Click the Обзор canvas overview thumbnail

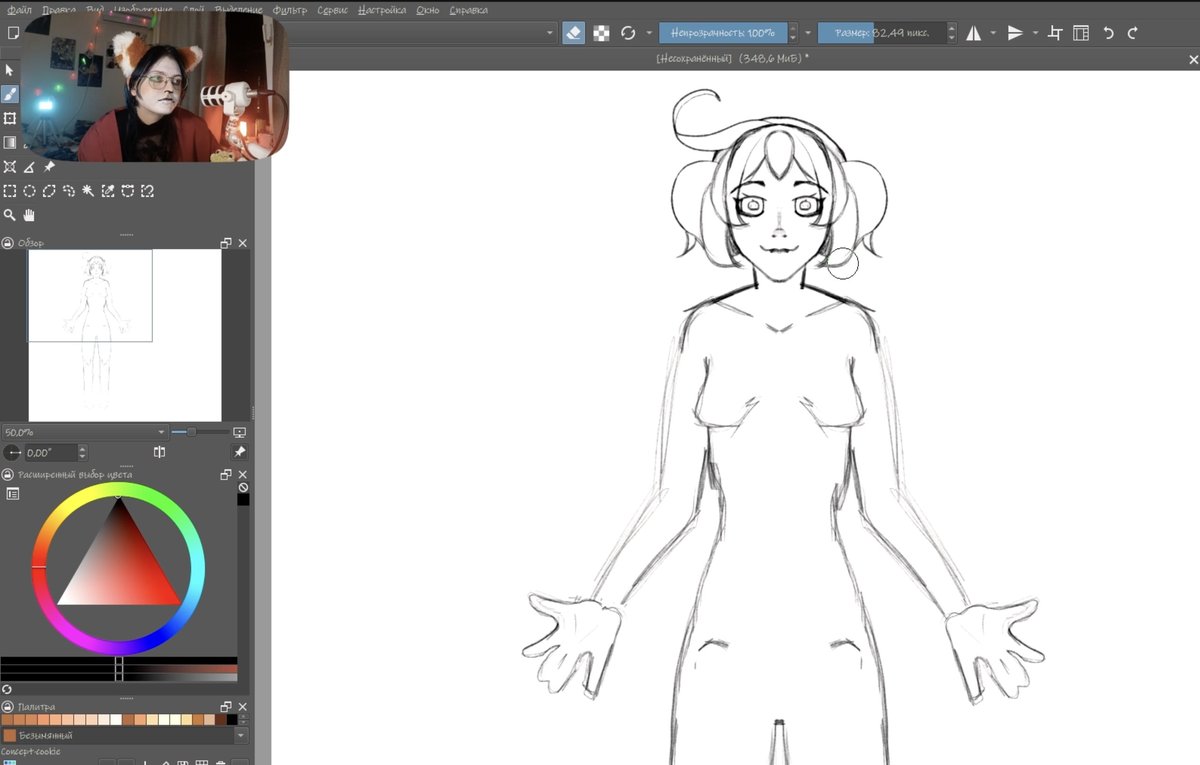[125, 335]
